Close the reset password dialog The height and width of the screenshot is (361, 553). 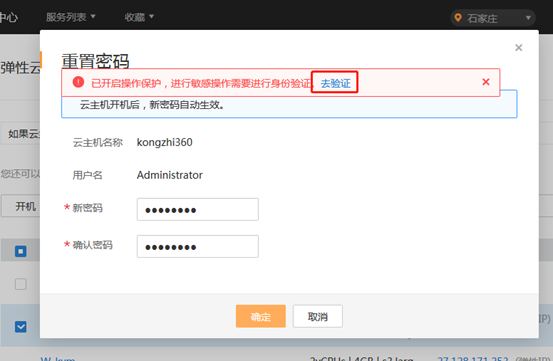click(518, 48)
